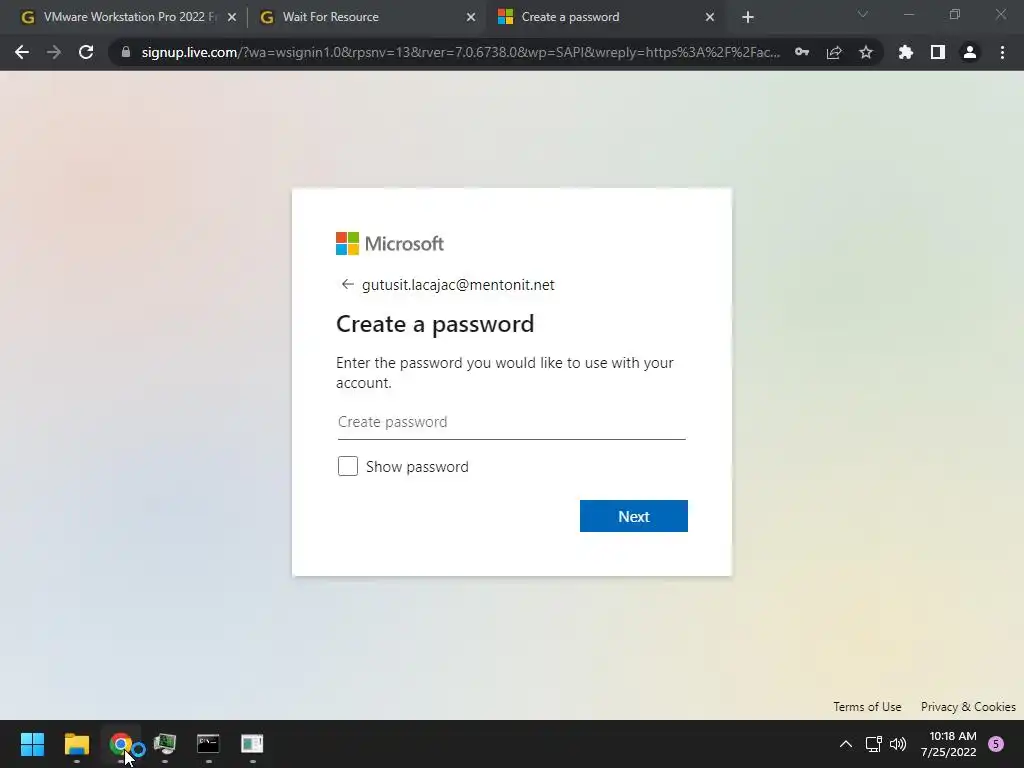This screenshot has width=1024, height=768.
Task: Open volume tray icon
Action: tap(898, 744)
